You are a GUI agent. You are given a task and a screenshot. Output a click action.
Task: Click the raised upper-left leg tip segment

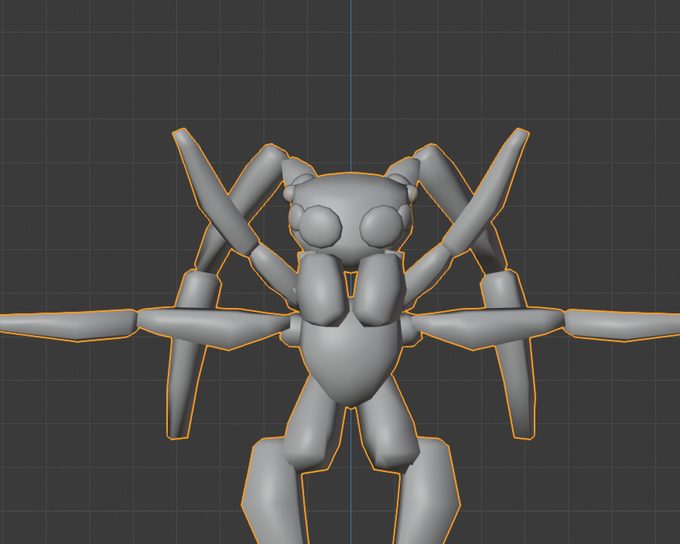click(x=216, y=191)
